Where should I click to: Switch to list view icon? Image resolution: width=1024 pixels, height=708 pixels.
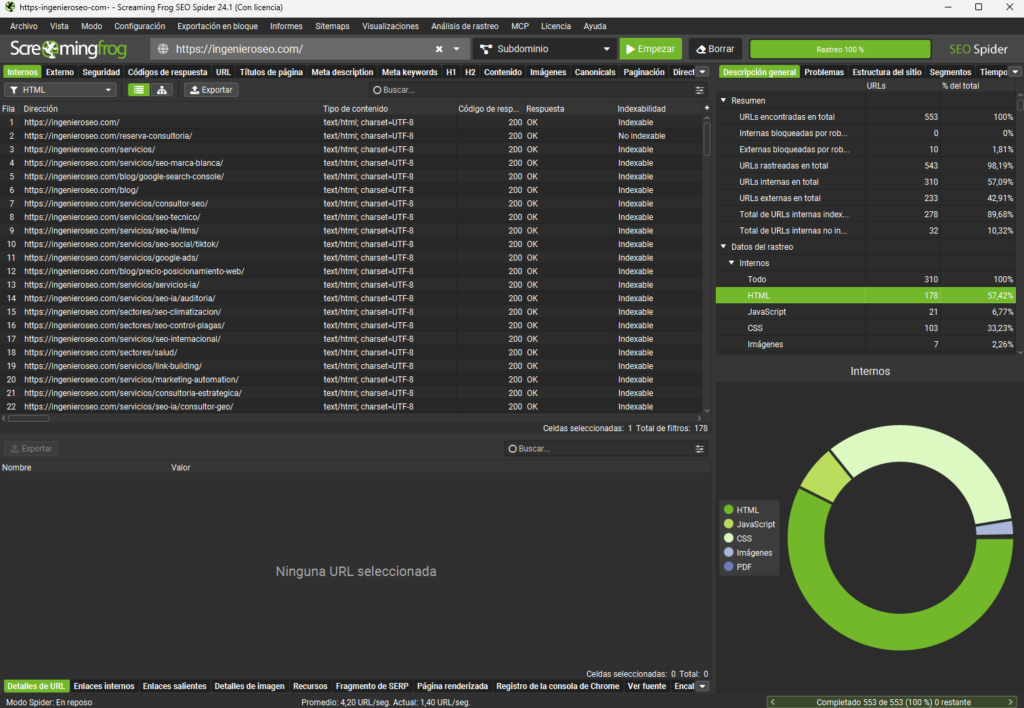click(138, 90)
